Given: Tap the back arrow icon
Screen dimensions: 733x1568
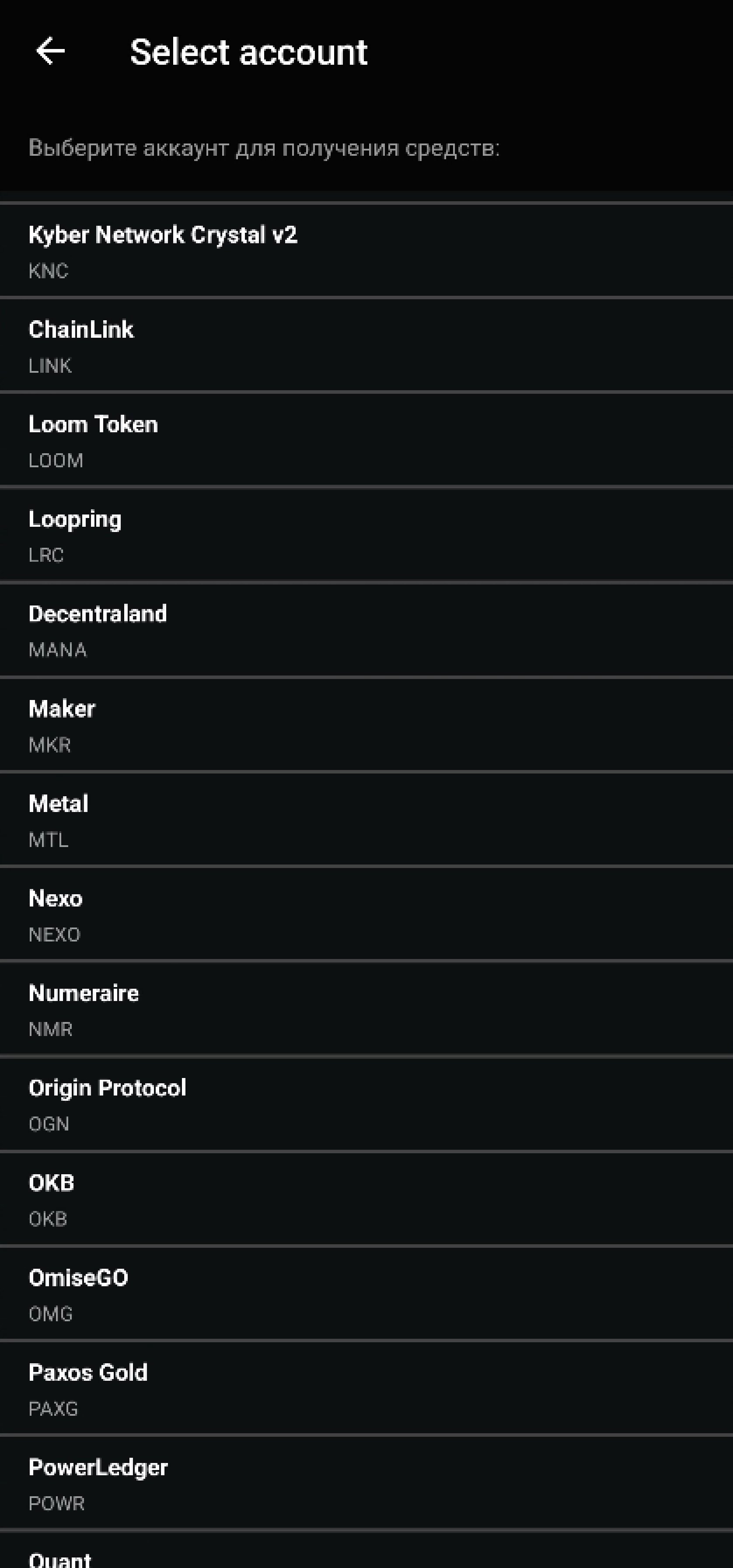Looking at the screenshot, I should [x=50, y=51].
